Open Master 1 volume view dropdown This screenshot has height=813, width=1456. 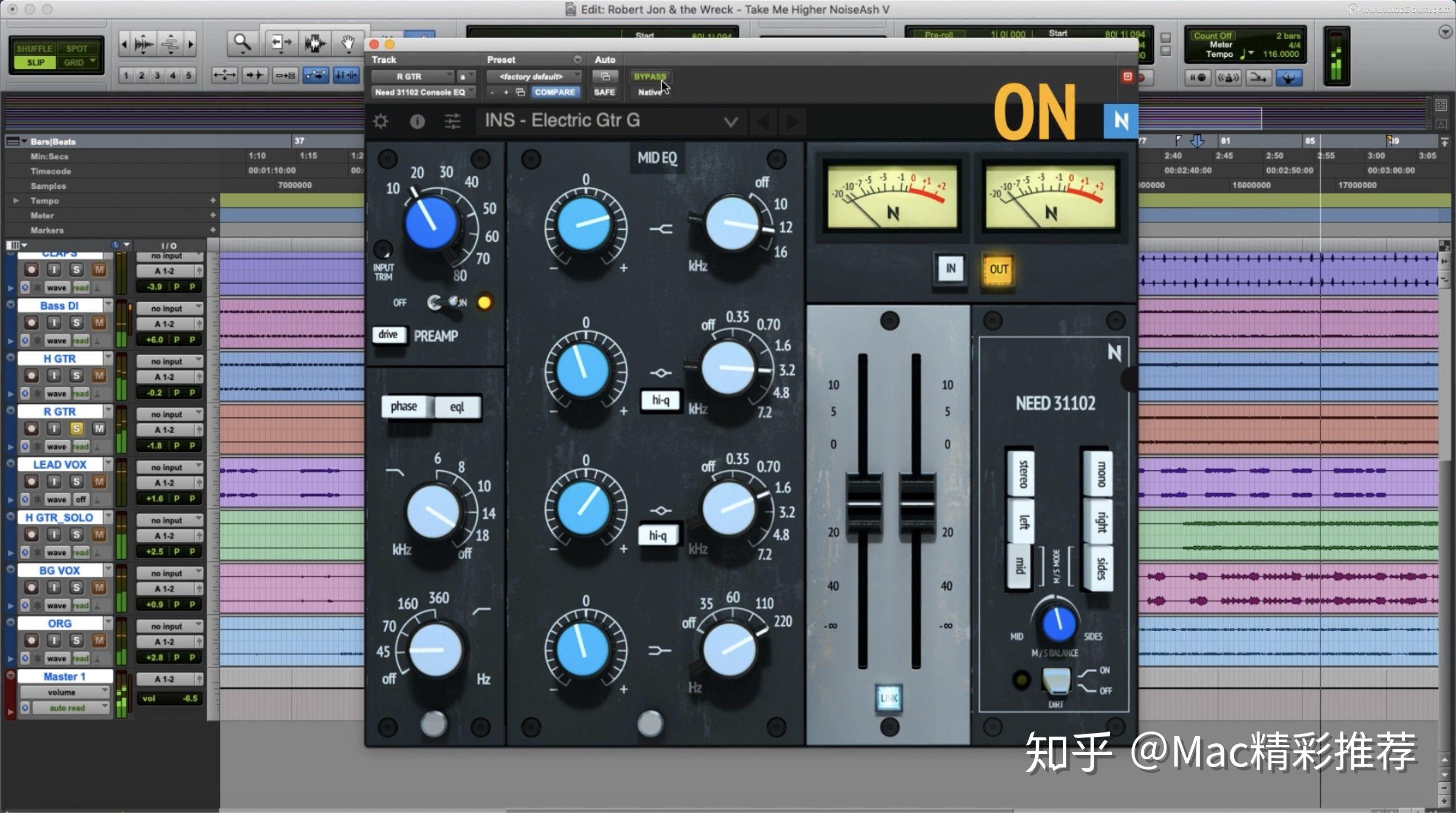64,692
